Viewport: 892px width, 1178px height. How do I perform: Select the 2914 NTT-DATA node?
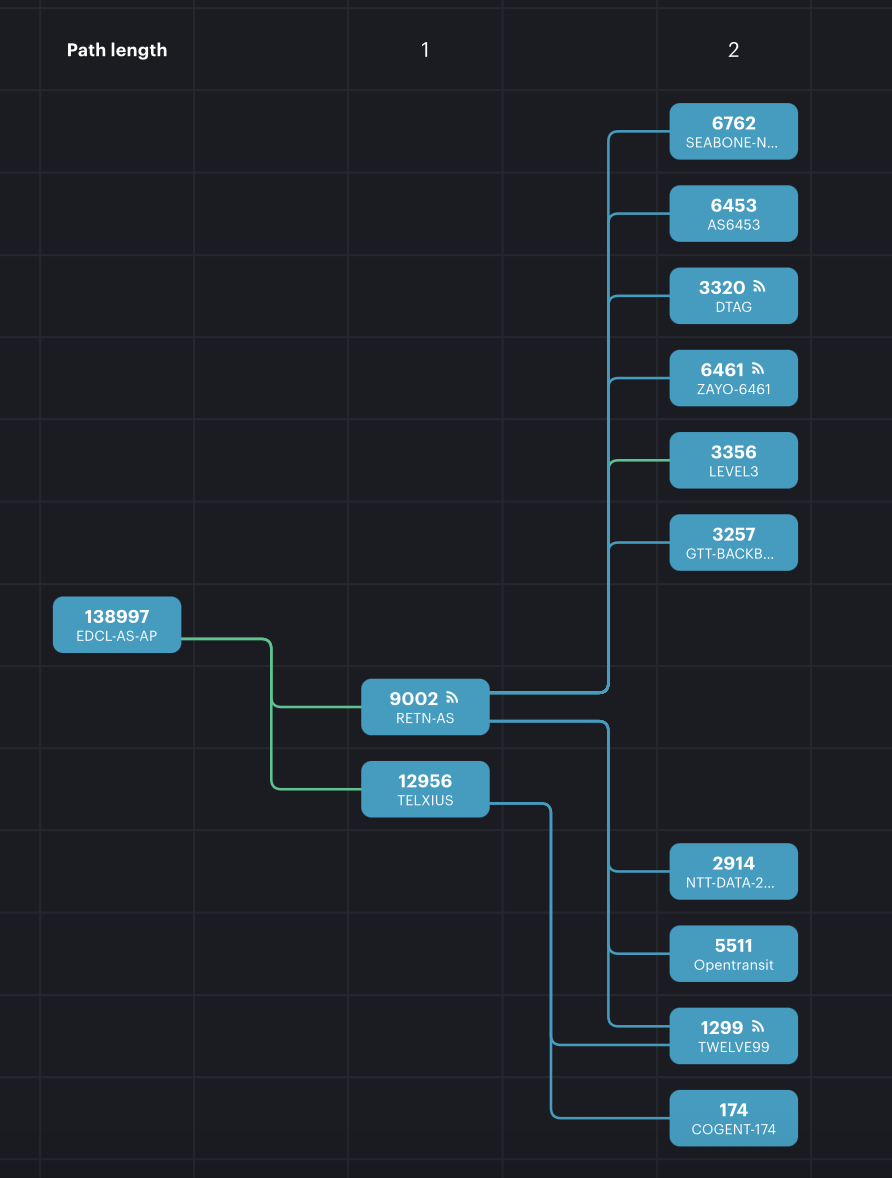733,871
